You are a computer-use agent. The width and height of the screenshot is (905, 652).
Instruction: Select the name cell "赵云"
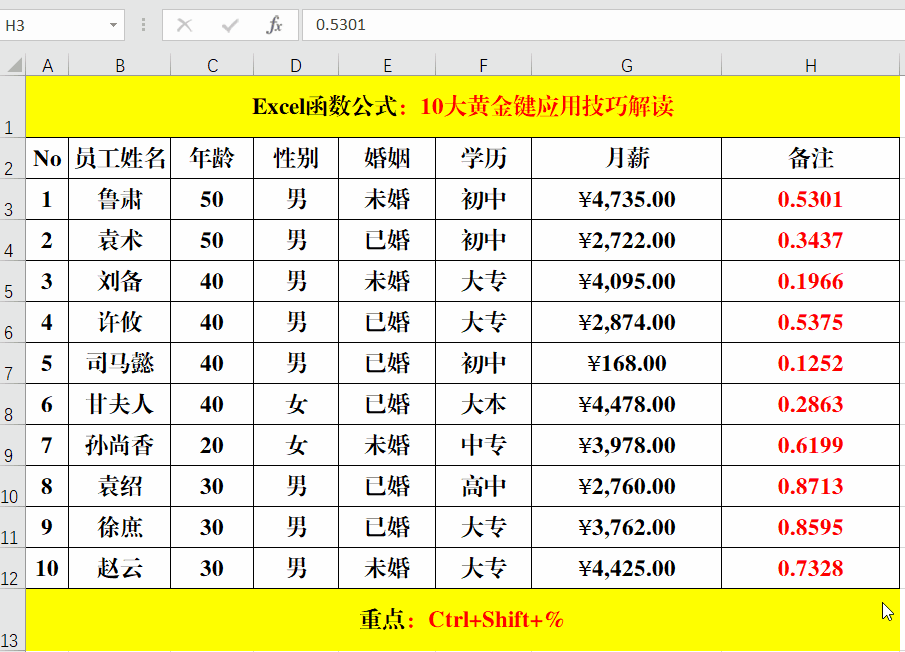pos(119,568)
